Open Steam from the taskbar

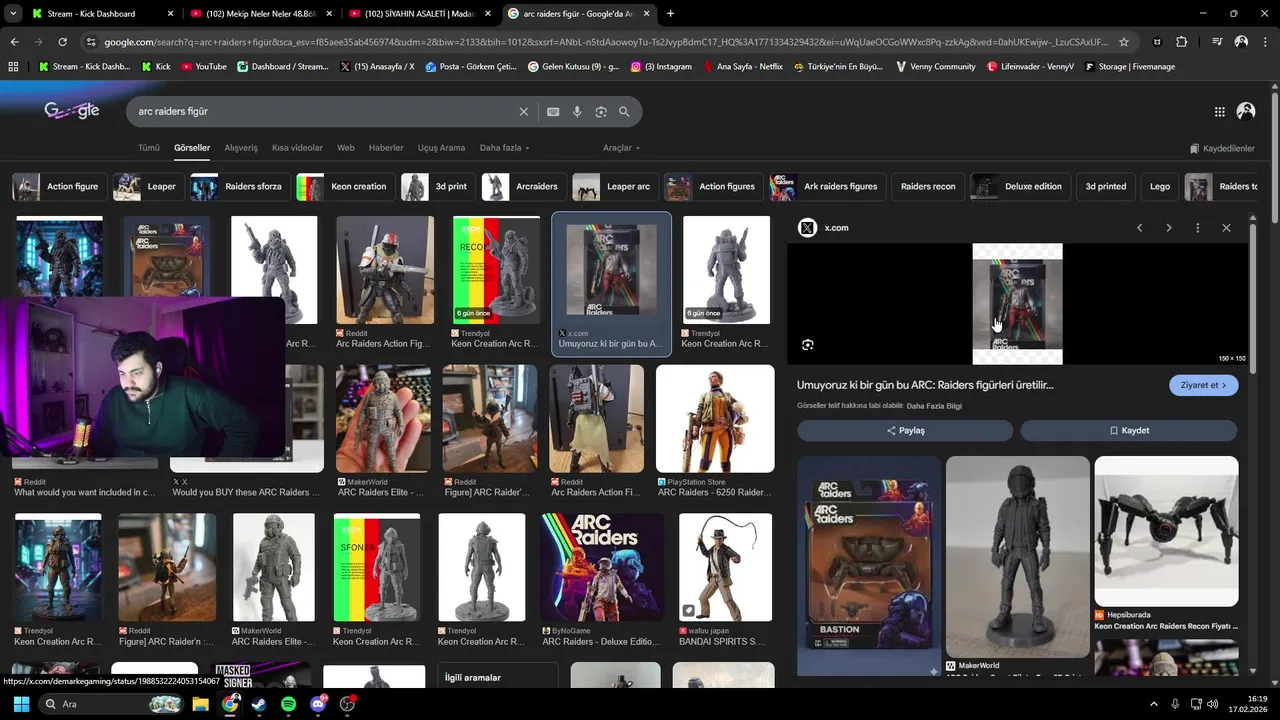[x=259, y=704]
